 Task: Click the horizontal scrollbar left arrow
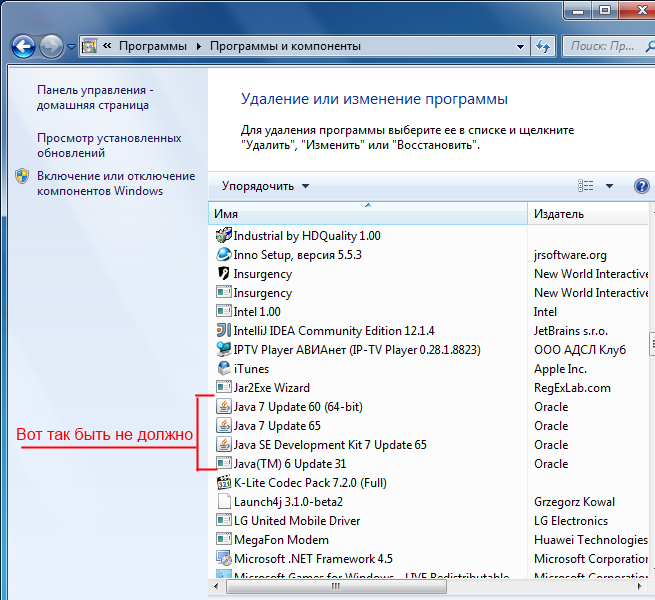point(216,586)
